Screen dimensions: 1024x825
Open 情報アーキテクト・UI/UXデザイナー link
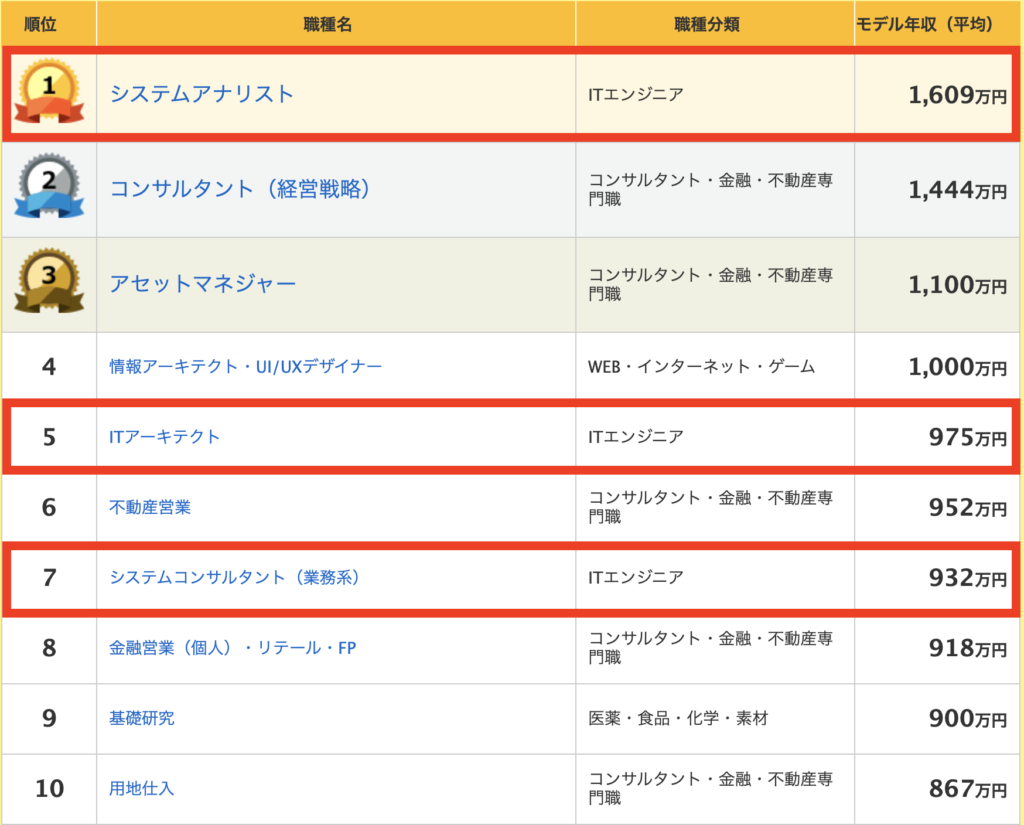246,366
